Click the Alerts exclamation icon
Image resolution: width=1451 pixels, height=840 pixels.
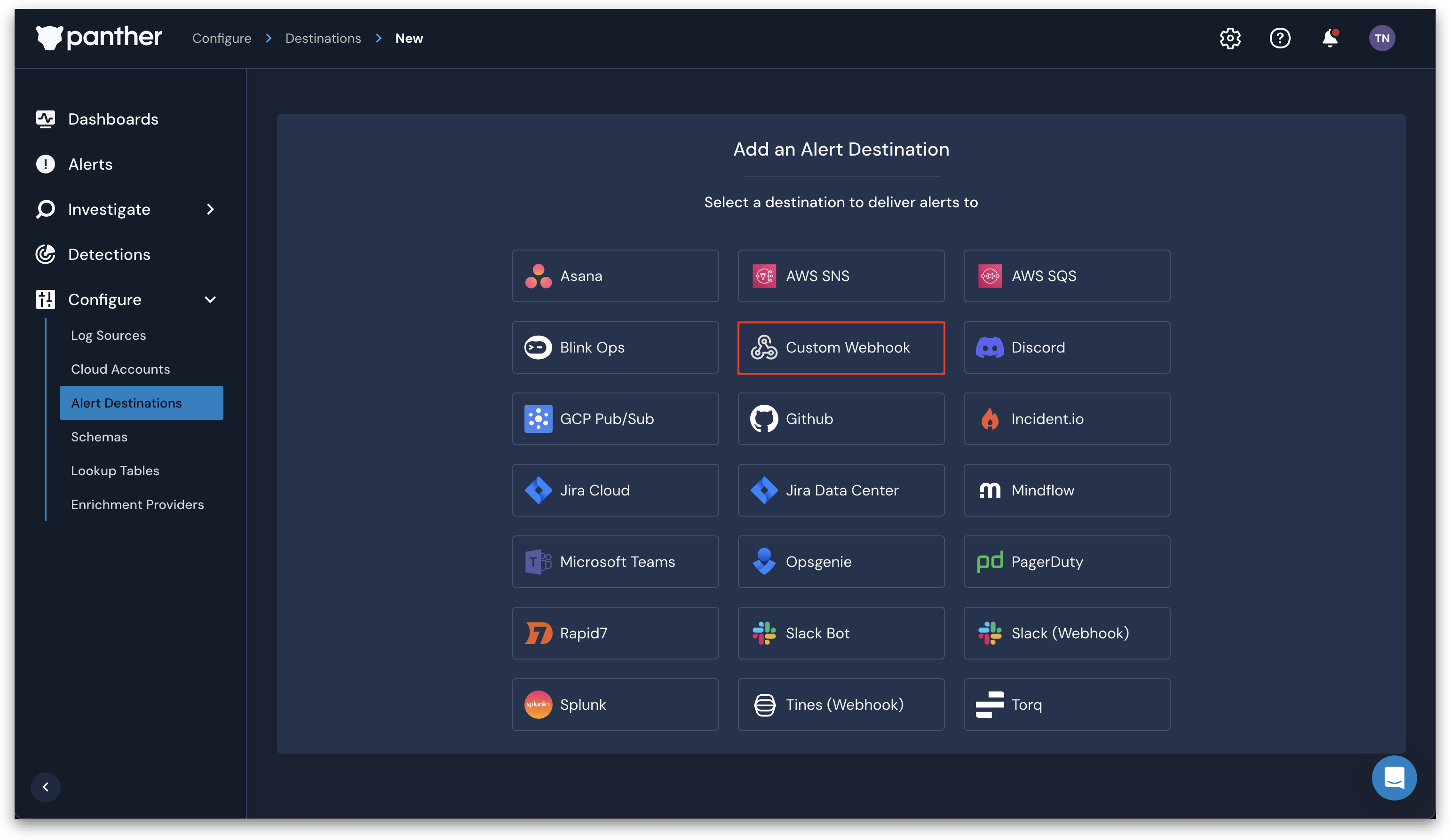click(x=46, y=165)
